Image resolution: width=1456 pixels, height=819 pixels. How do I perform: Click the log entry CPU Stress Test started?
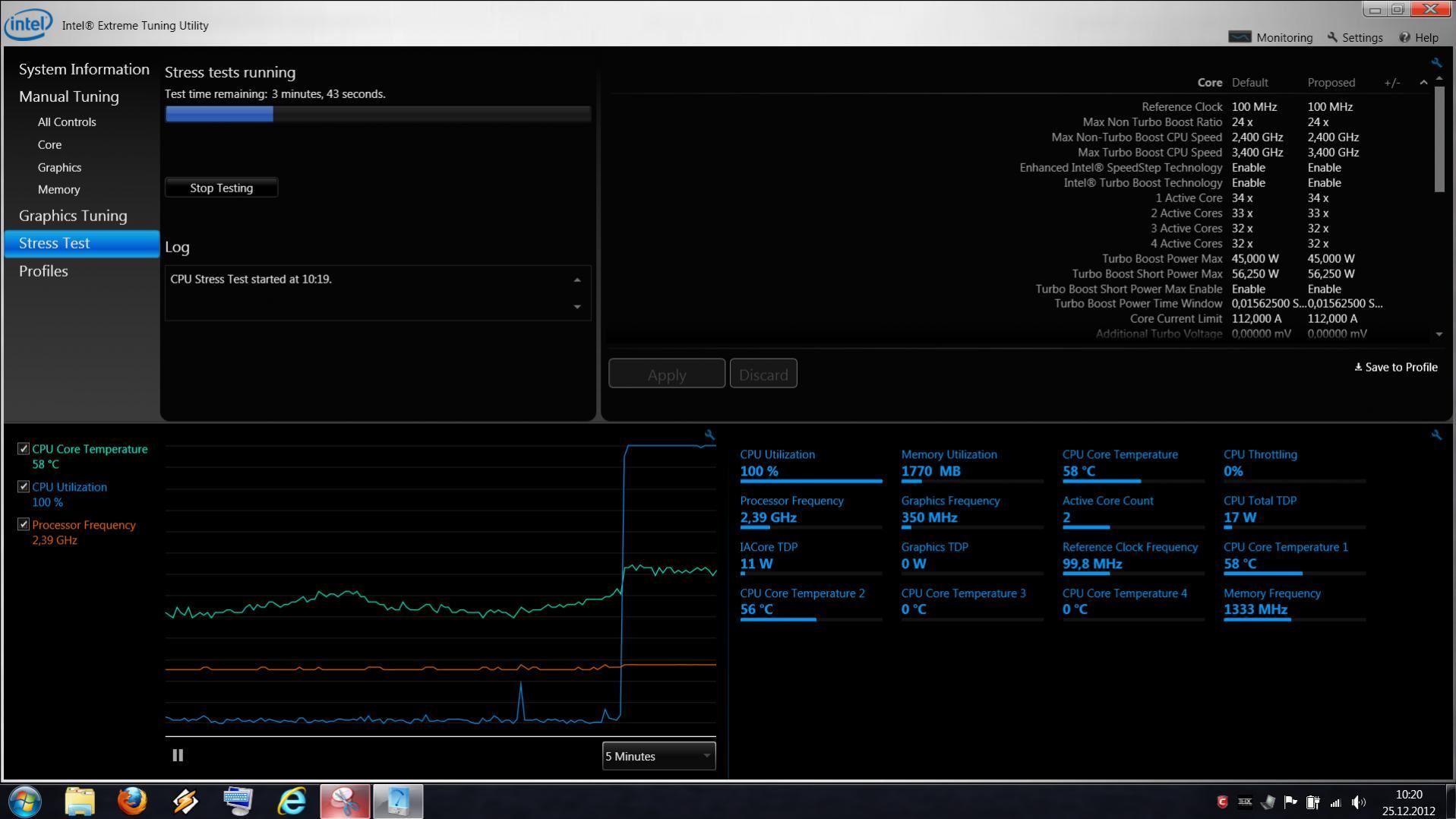point(251,279)
